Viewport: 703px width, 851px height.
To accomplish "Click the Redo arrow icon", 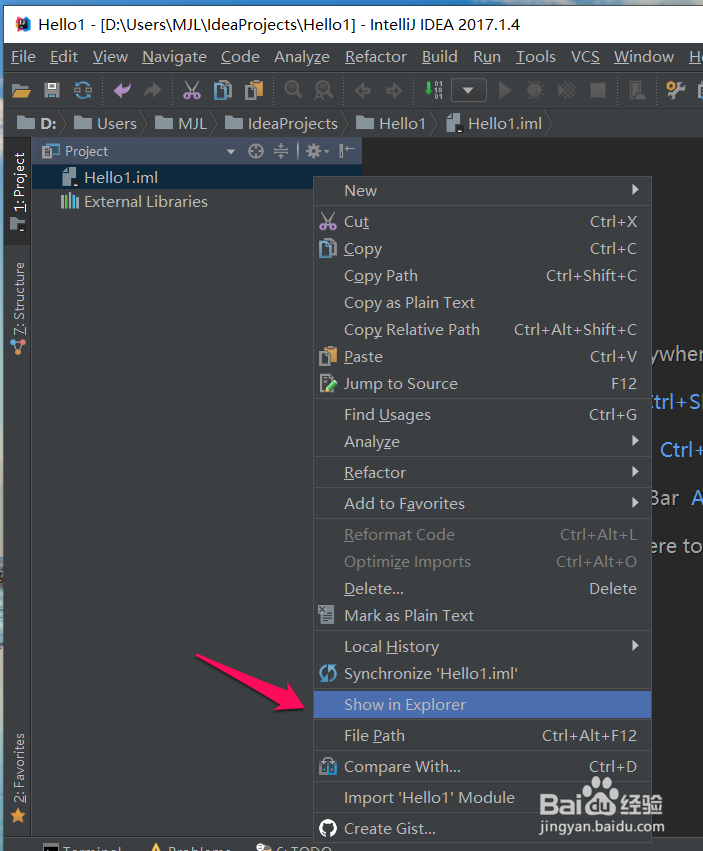I will (x=153, y=90).
